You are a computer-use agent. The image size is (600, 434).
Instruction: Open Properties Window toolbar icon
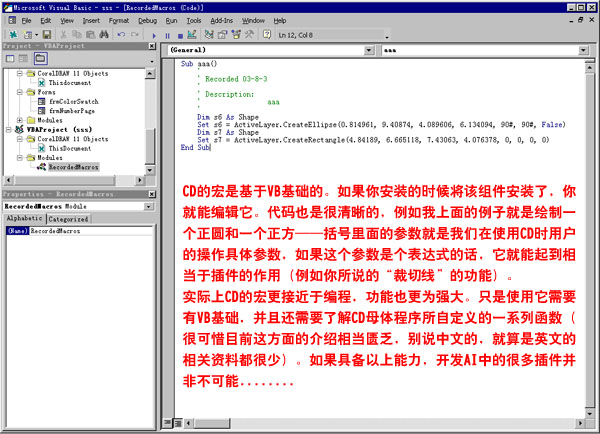222,35
